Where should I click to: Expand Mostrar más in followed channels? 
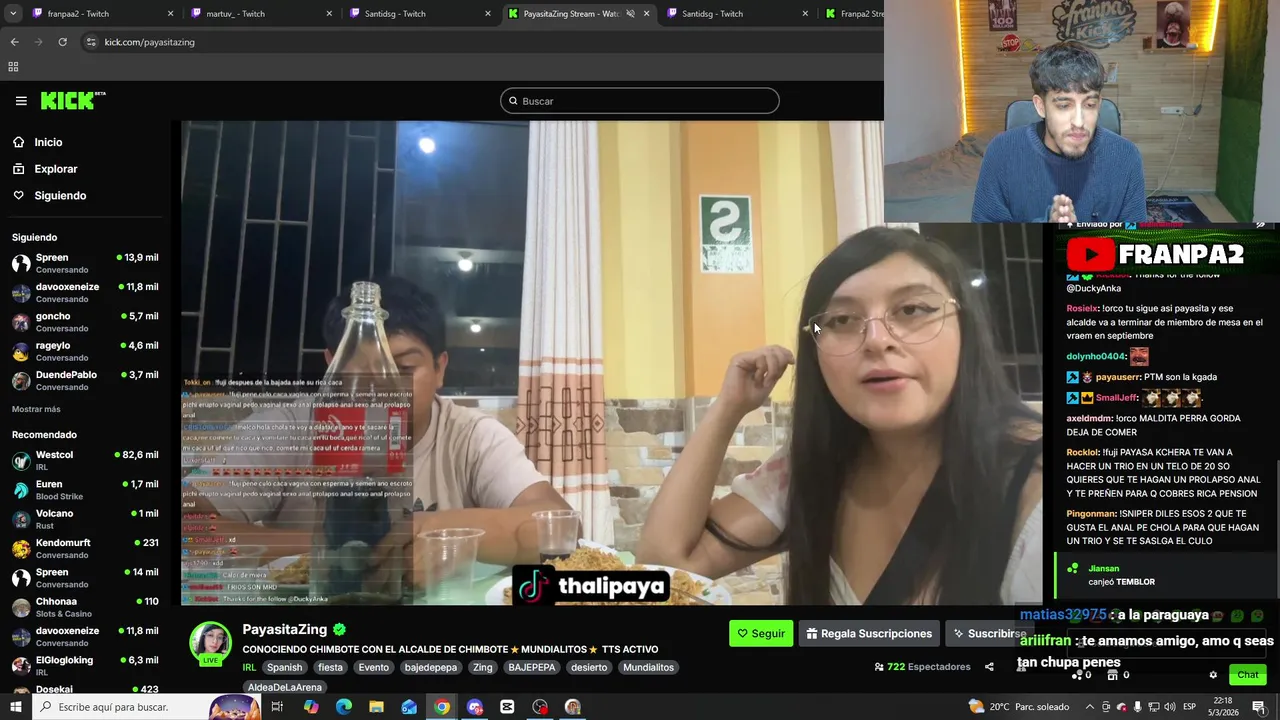point(36,409)
